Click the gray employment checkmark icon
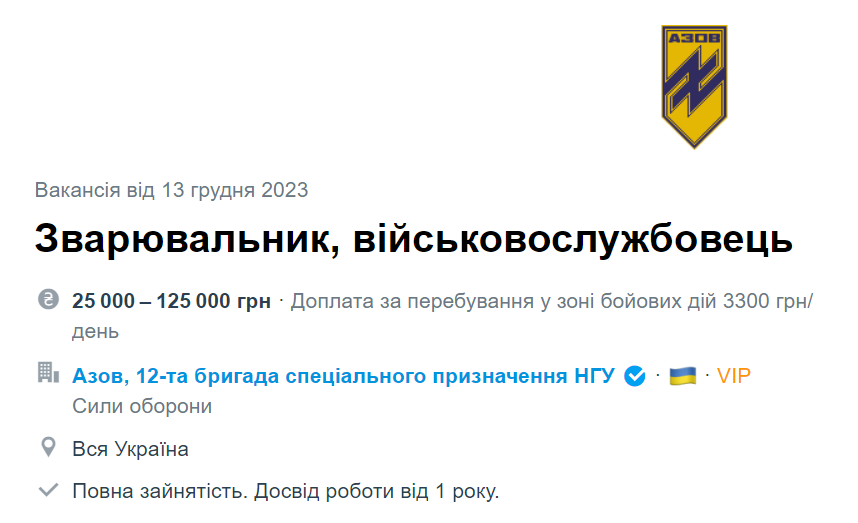The image size is (858, 523). 47,490
